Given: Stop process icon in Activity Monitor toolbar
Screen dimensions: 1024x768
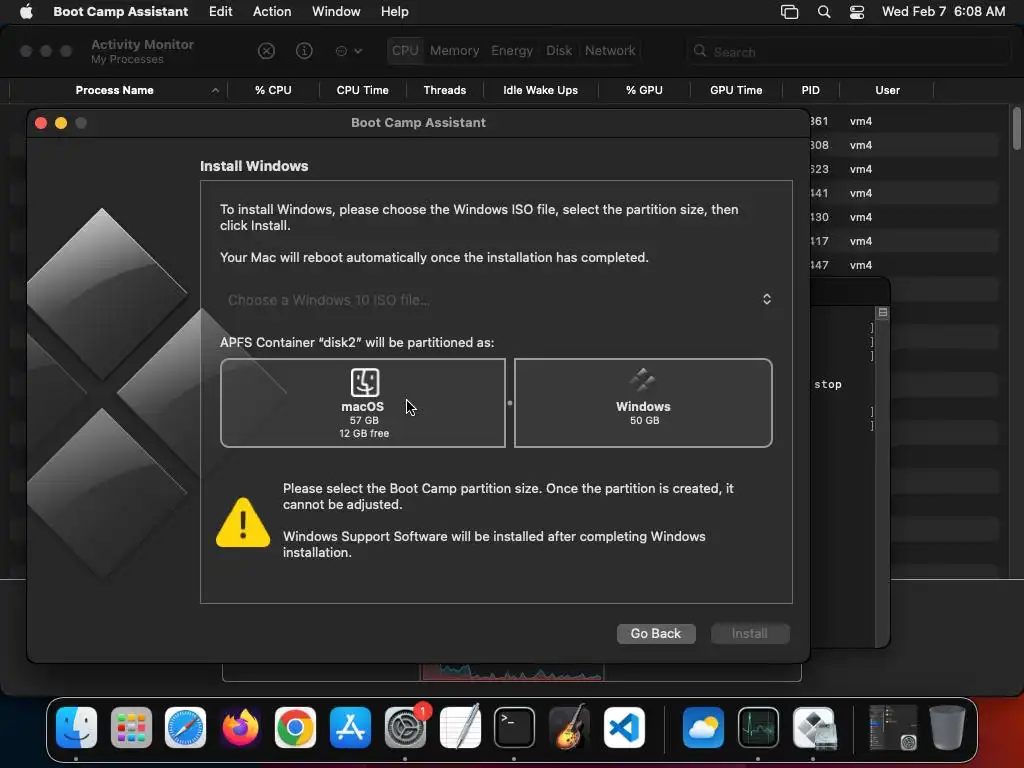Looking at the screenshot, I should pyautogui.click(x=266, y=51).
